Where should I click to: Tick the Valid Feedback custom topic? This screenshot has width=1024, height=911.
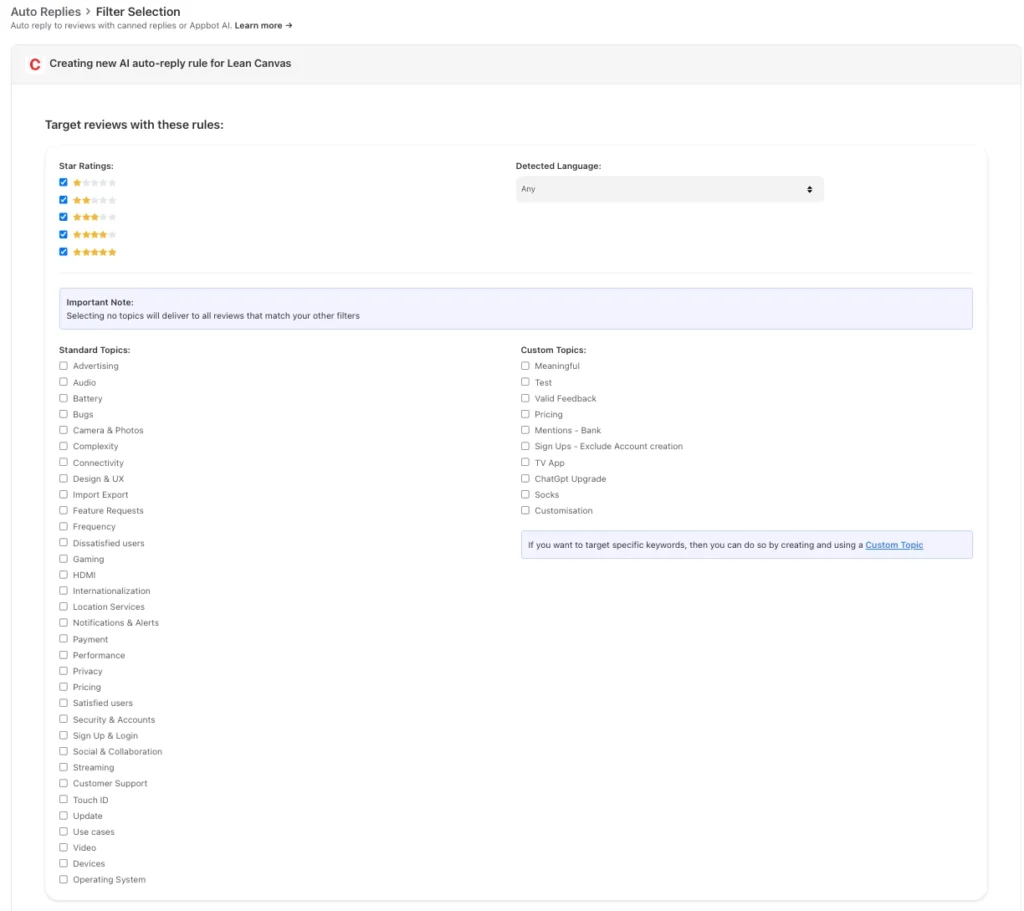coord(526,398)
